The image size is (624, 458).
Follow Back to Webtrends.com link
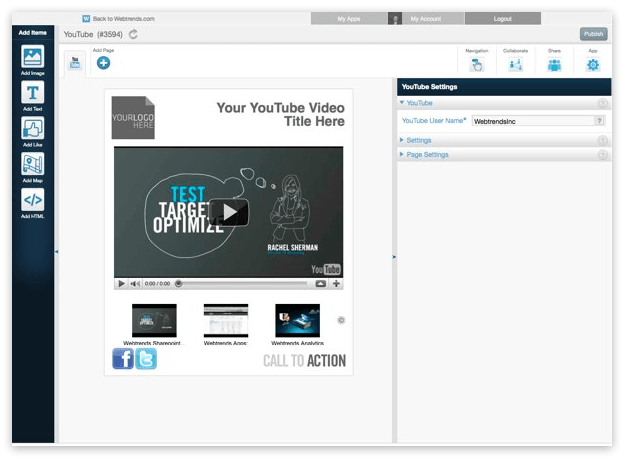click(123, 19)
